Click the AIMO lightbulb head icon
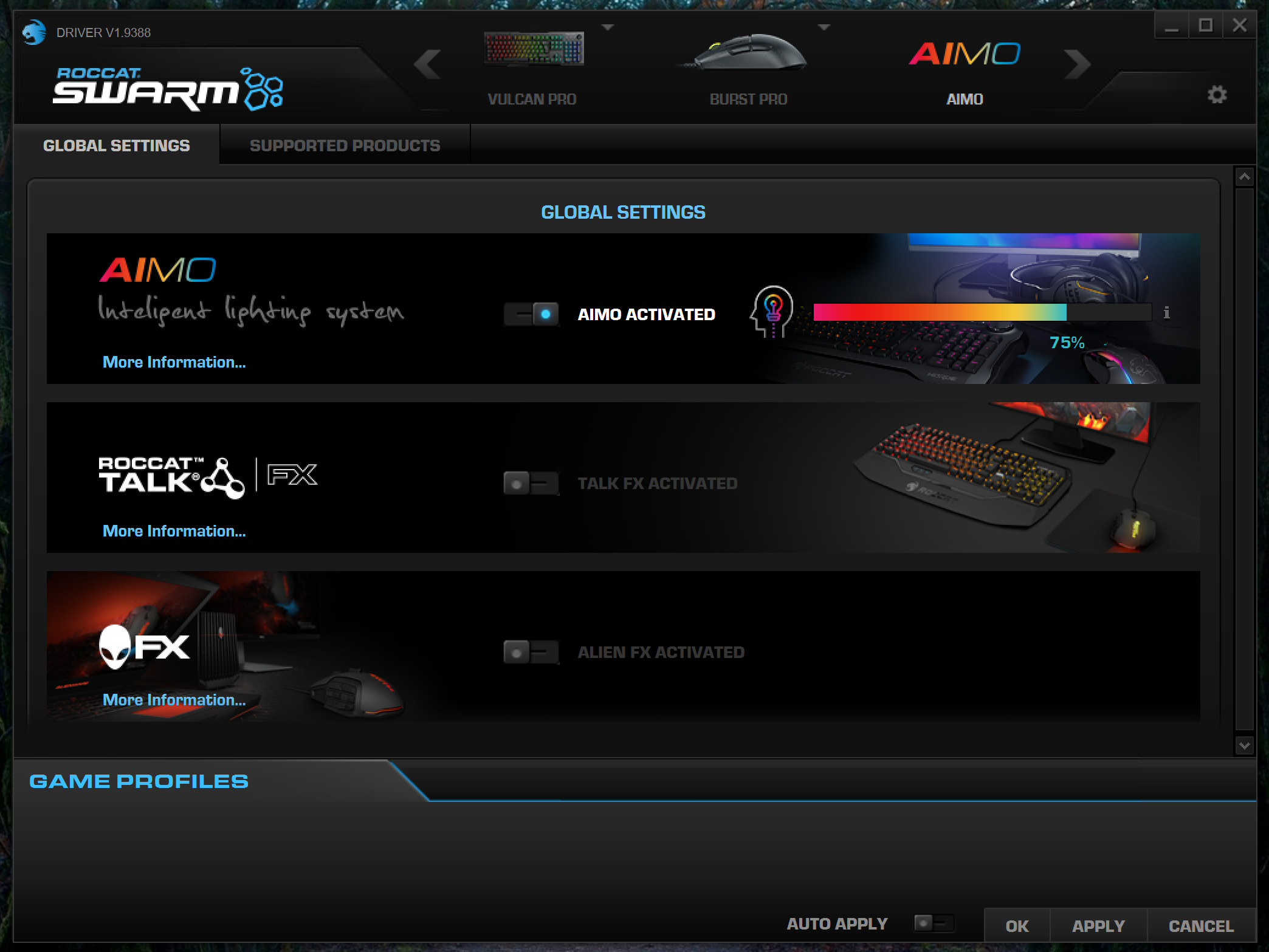This screenshot has width=1269, height=952. (772, 312)
